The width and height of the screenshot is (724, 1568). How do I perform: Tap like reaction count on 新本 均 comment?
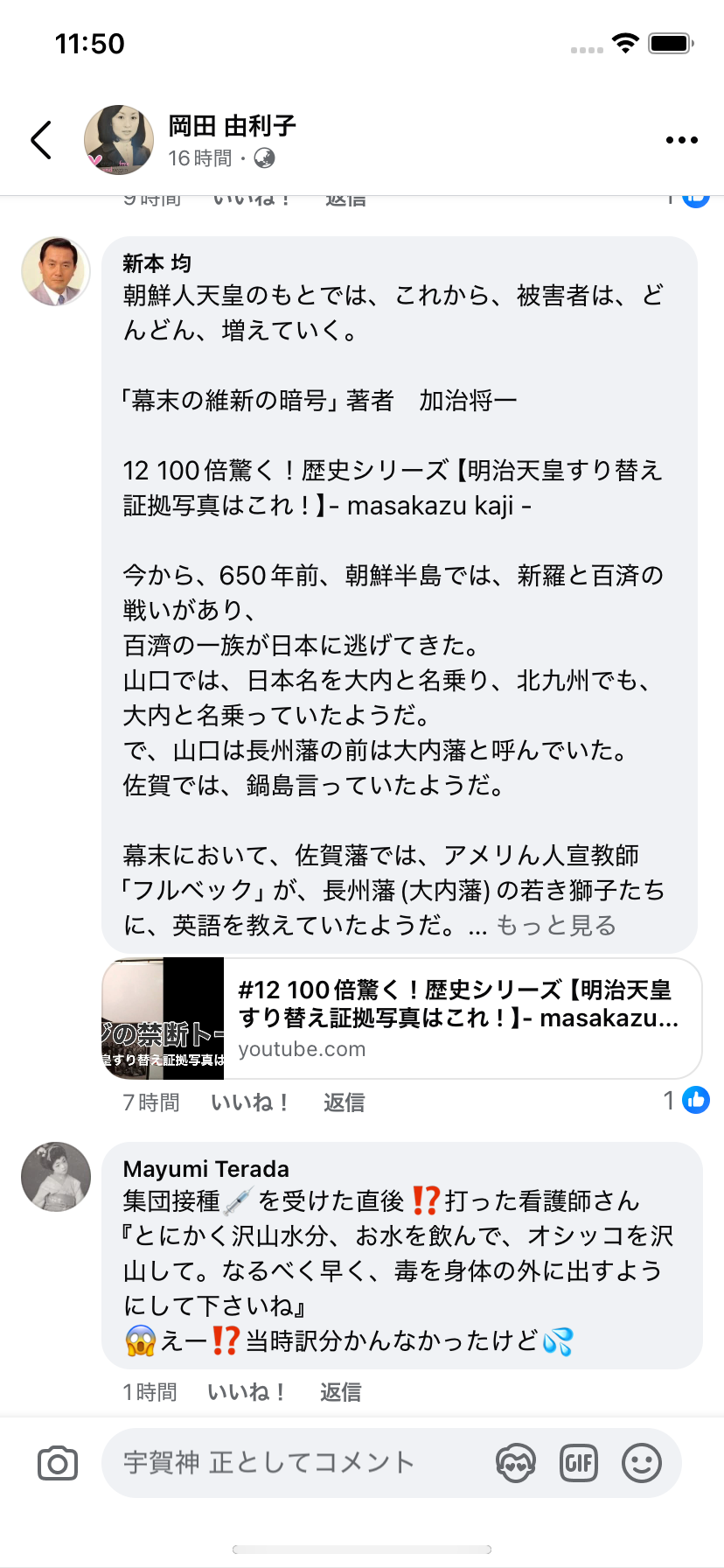[686, 1101]
